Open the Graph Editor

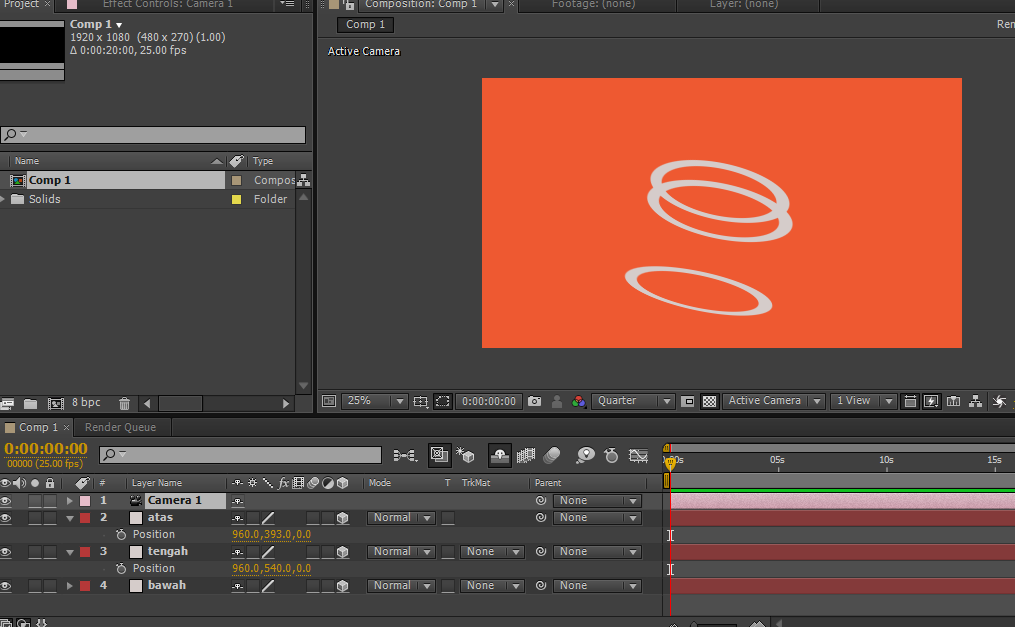tap(638, 456)
